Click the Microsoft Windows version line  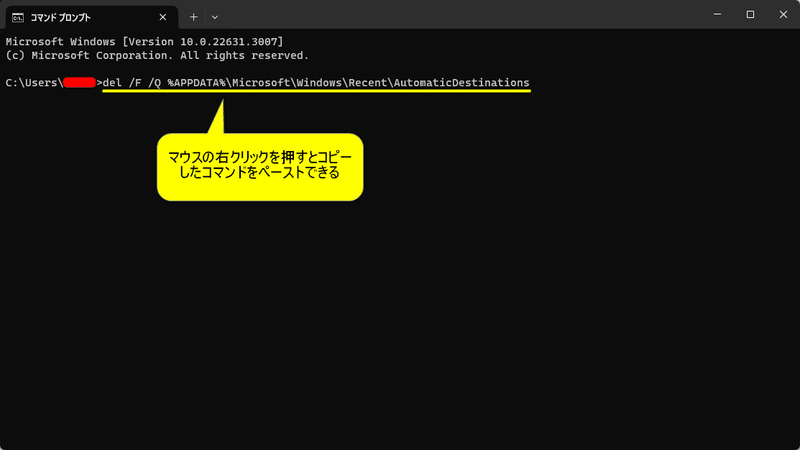click(144, 42)
